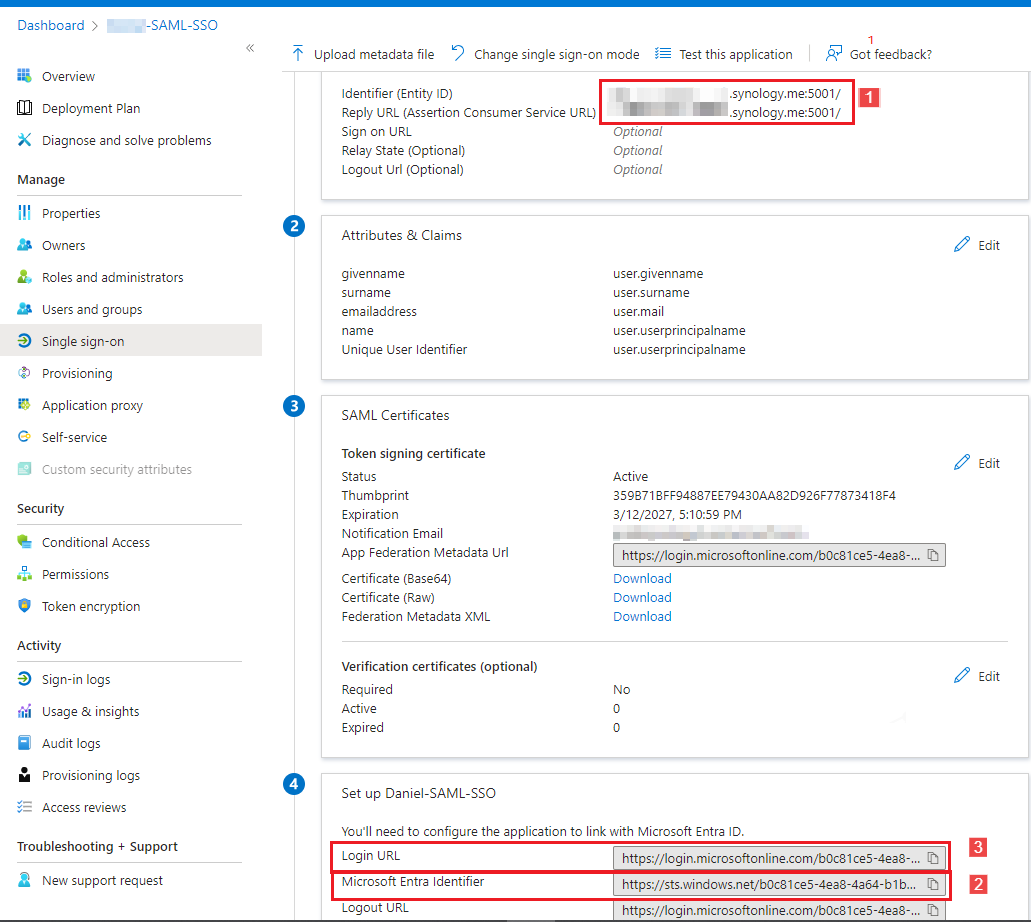Click the Token encryption shield icon
The height and width of the screenshot is (922, 1036).
click(x=24, y=605)
